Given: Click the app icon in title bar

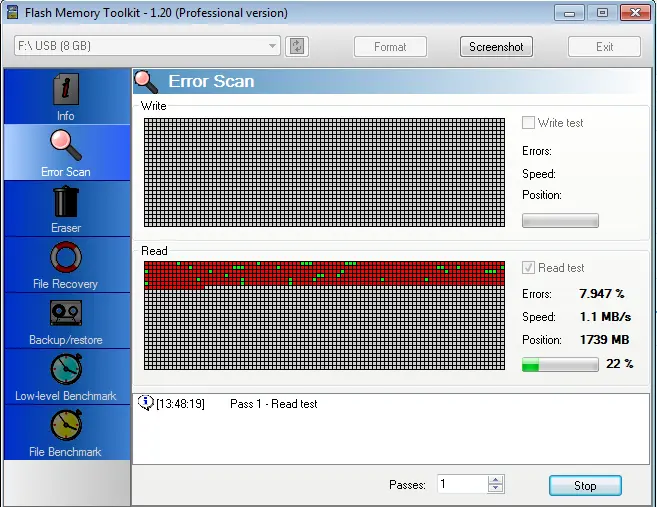Looking at the screenshot, I should click(13, 12).
